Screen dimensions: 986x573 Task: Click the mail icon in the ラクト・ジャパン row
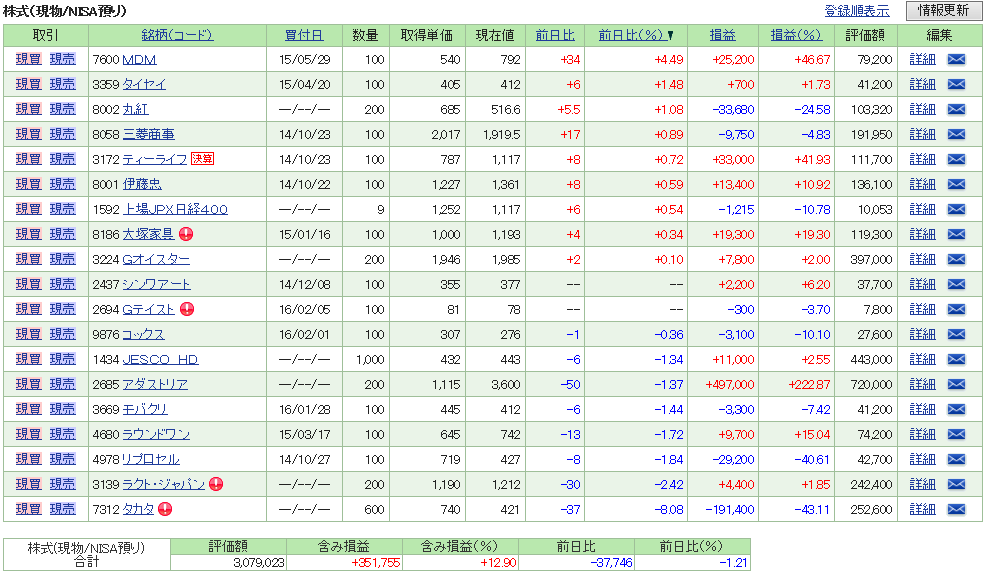click(x=956, y=484)
